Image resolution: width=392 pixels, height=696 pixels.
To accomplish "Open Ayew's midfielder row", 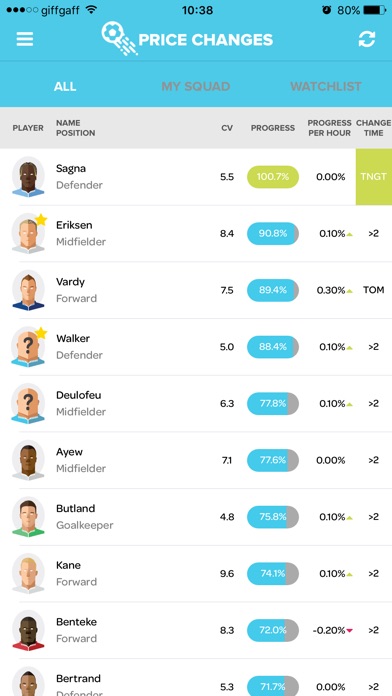I will click(196, 460).
